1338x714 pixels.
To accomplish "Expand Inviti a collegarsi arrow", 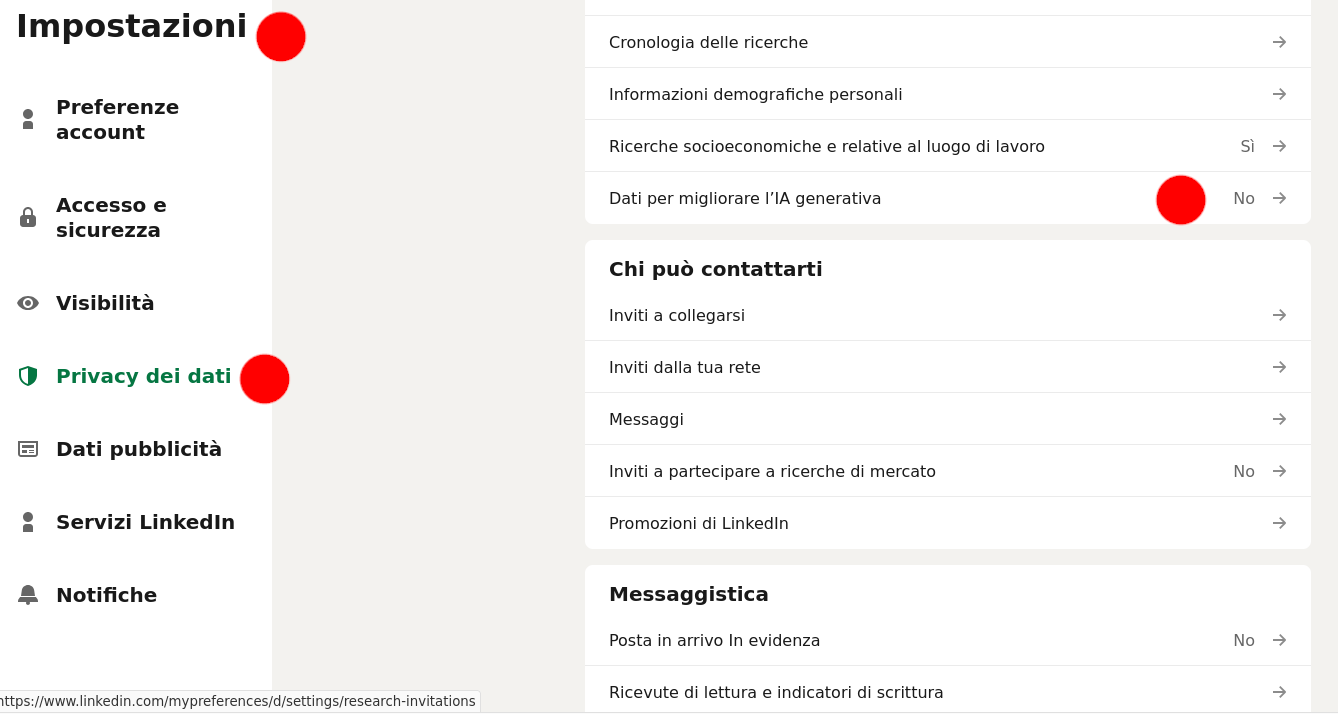I will coord(1279,315).
